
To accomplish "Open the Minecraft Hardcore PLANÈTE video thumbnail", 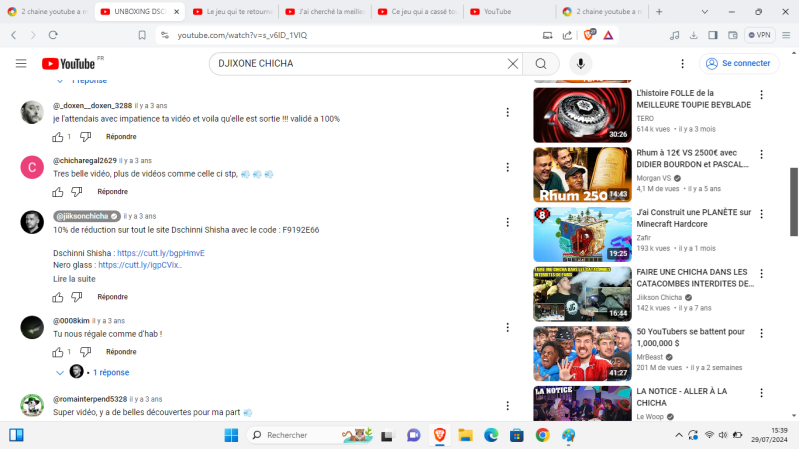I will pos(582,234).
